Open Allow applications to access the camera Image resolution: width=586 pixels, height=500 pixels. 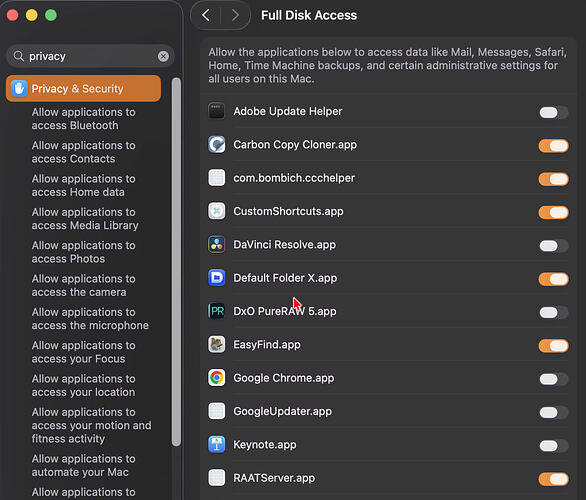83,285
